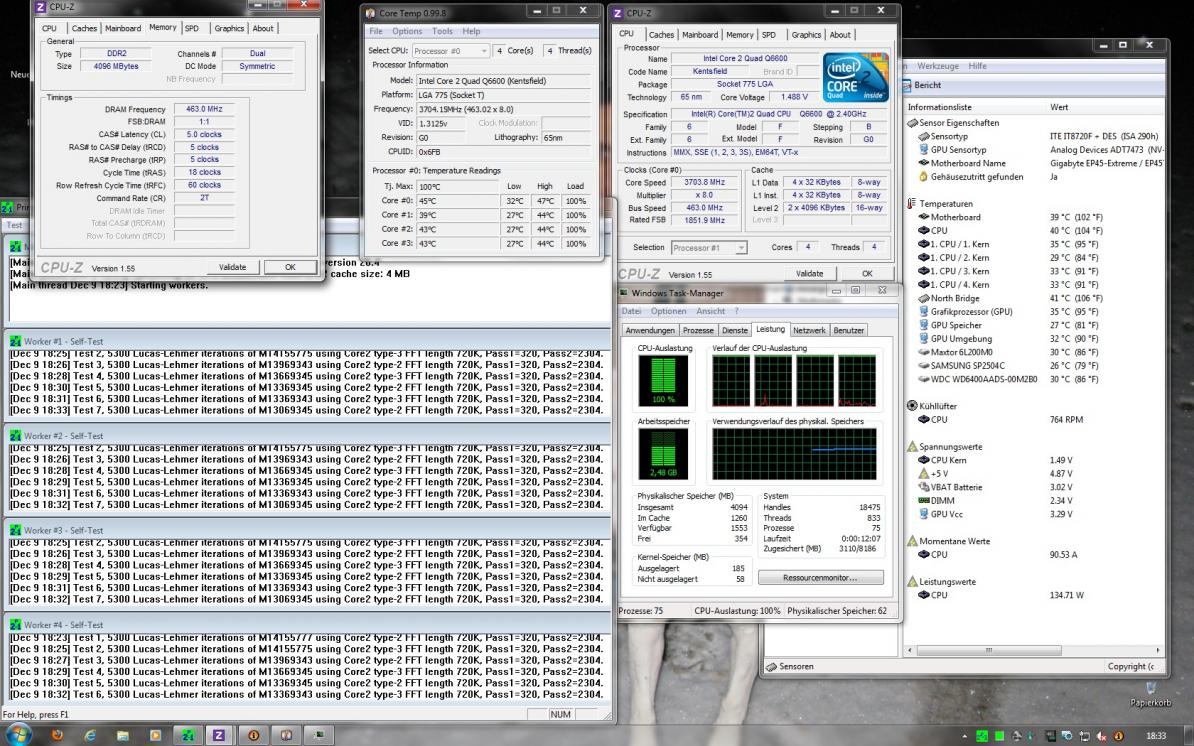Click Validate in the memory-timings CPU-Z window
Viewport: 1194px width, 746px height.
[x=232, y=267]
